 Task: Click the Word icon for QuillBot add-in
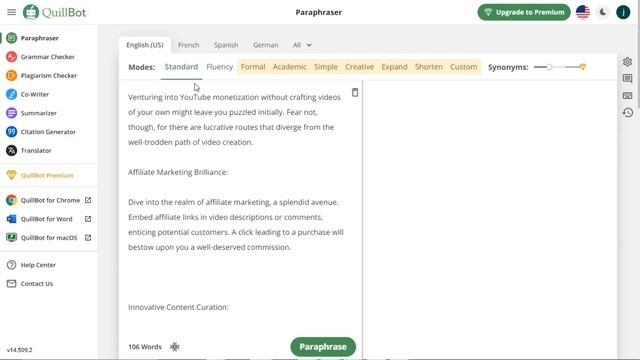click(x=11, y=219)
